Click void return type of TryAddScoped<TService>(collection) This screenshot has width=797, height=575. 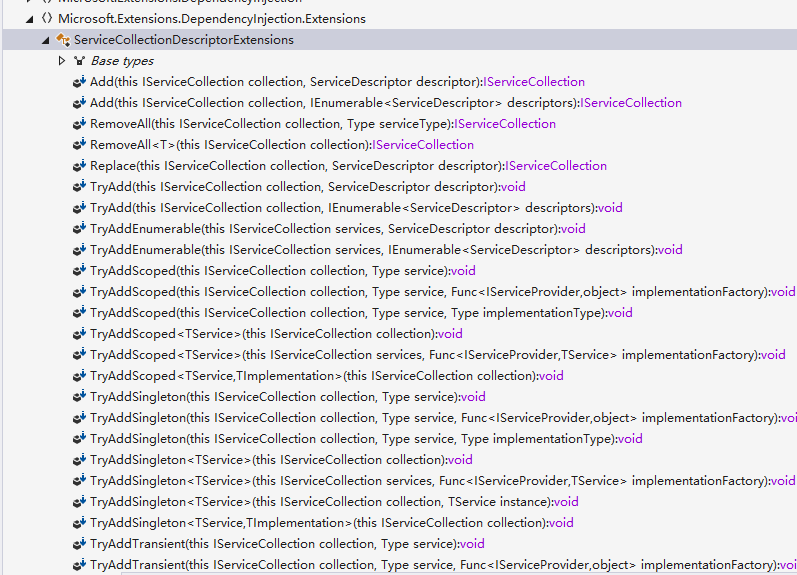pyautogui.click(x=450, y=334)
